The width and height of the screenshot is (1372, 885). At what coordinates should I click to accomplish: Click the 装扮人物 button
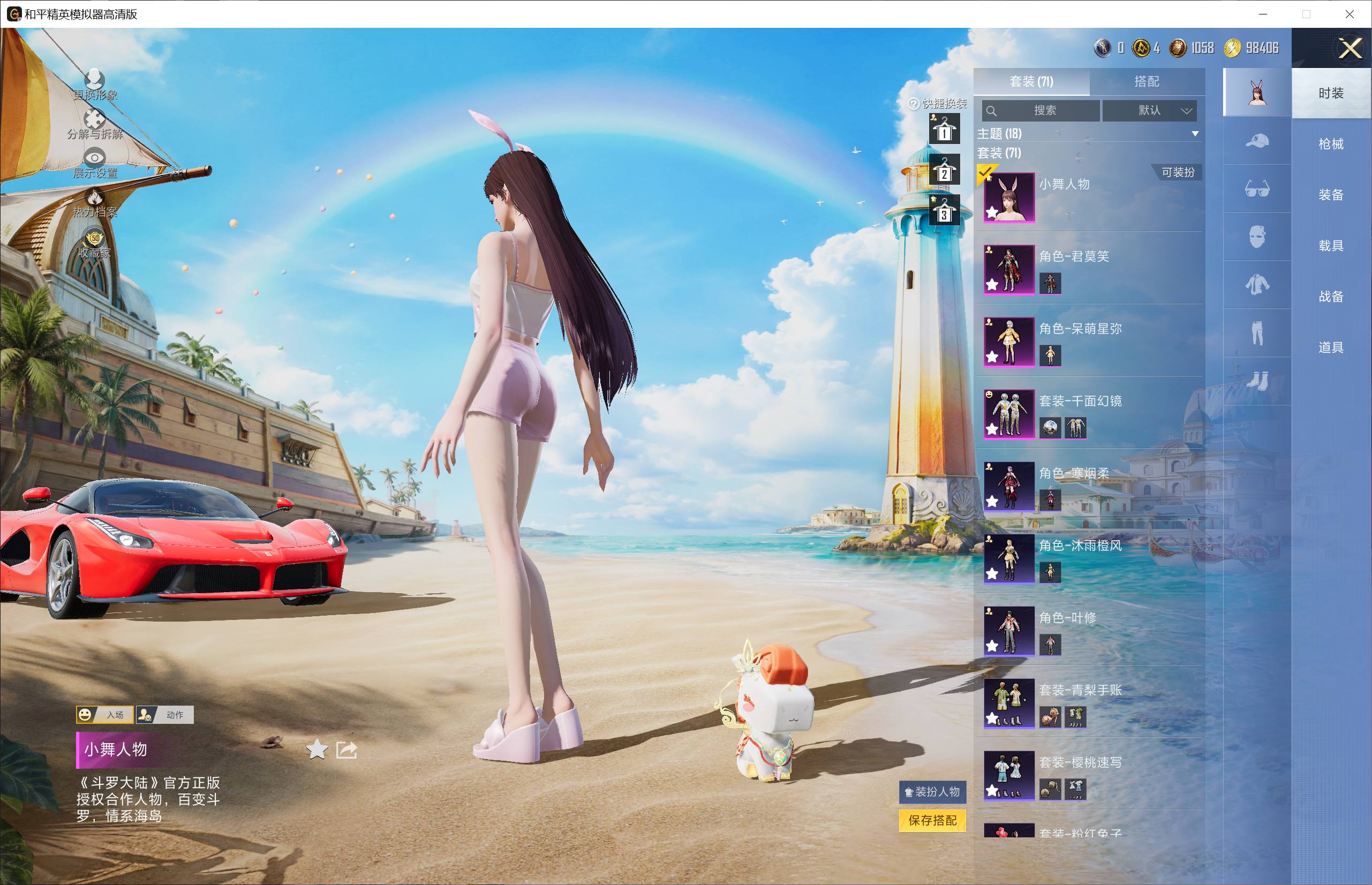[x=932, y=792]
